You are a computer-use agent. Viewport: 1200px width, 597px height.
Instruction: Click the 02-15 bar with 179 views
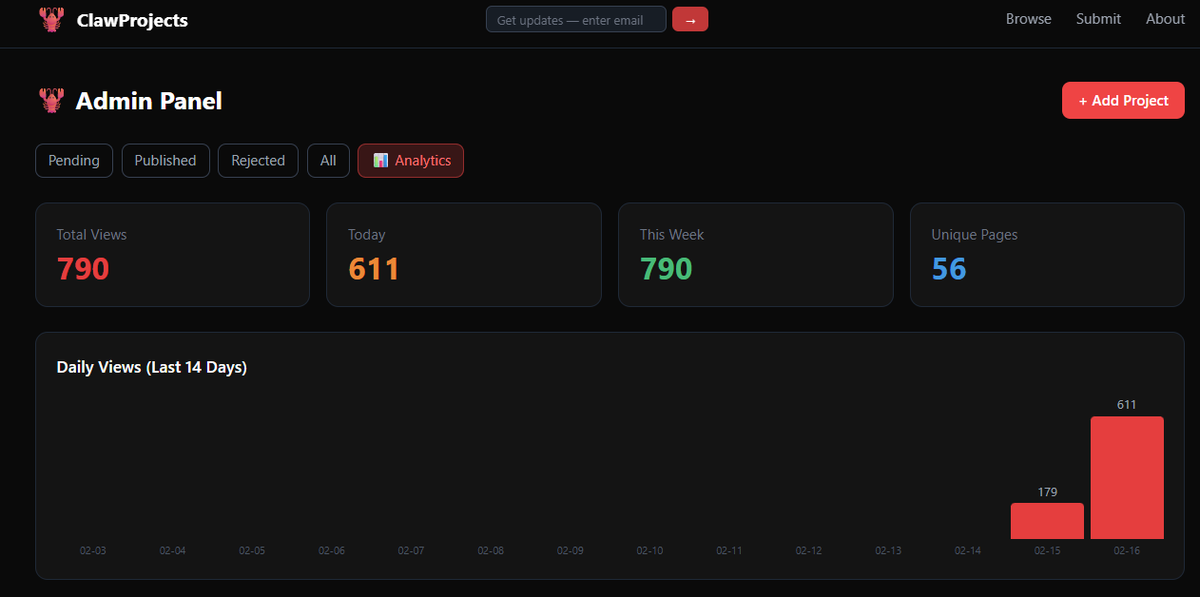click(x=1047, y=521)
